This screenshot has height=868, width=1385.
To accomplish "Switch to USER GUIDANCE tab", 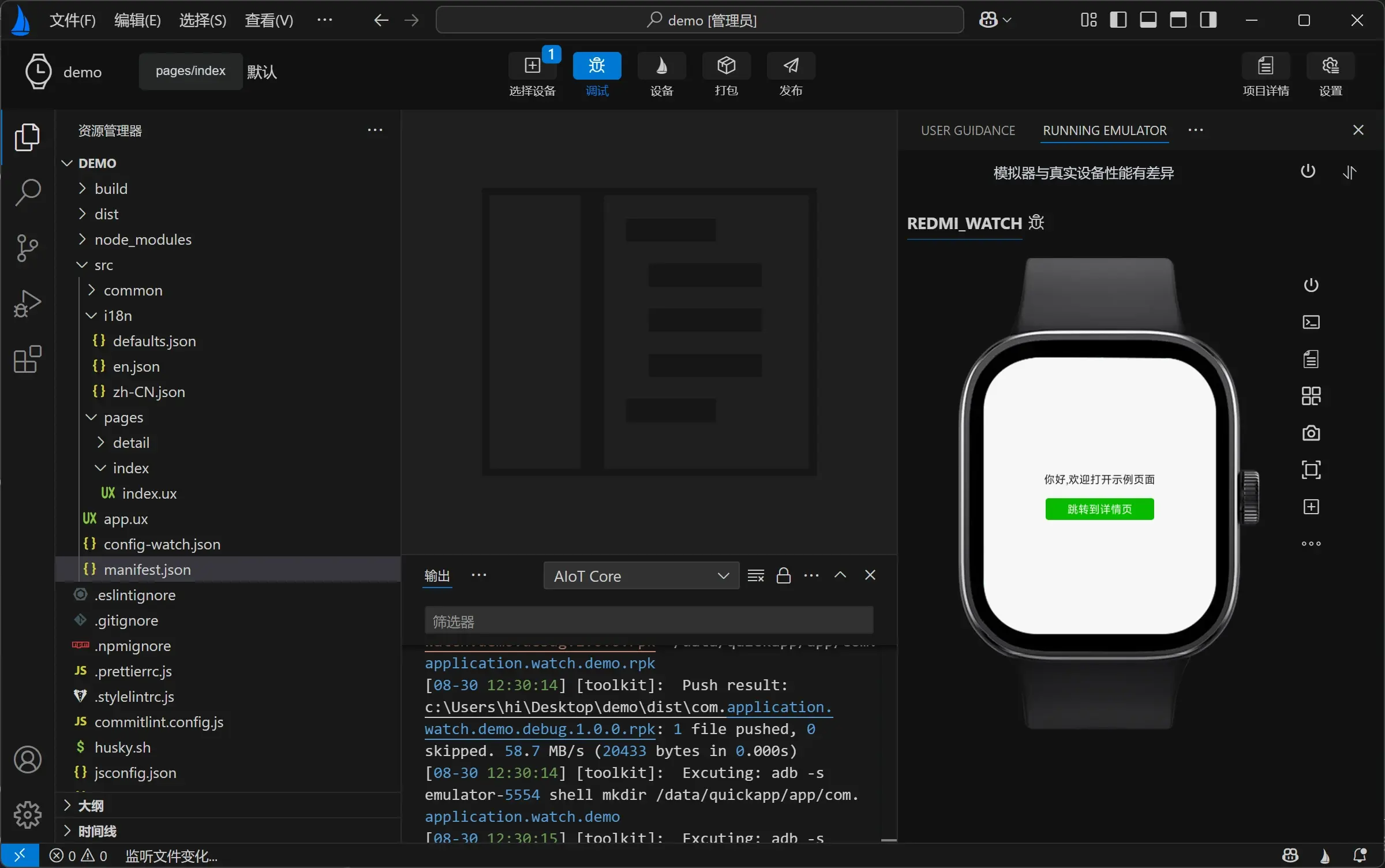I will (x=968, y=130).
